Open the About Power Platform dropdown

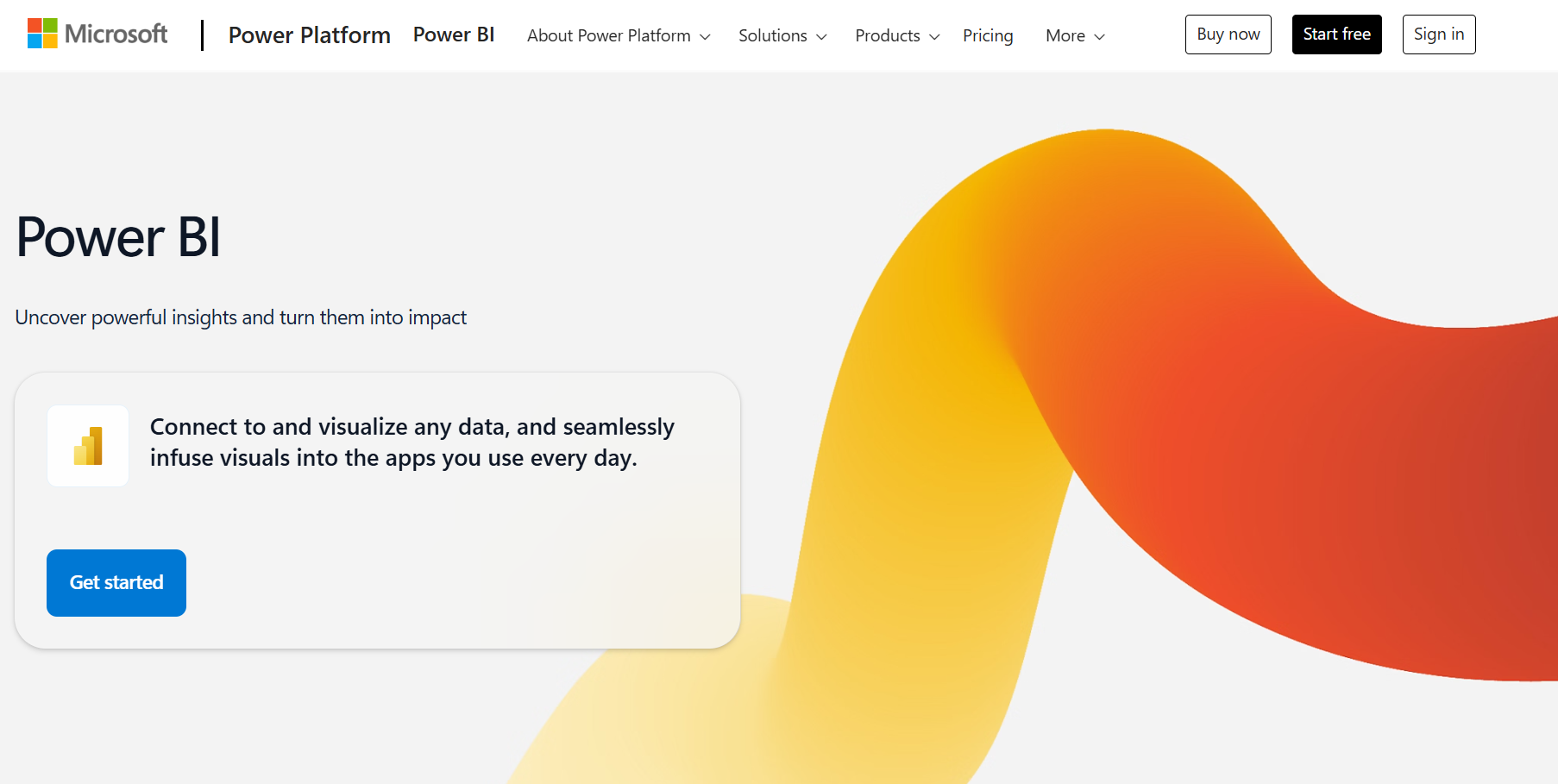tap(609, 35)
